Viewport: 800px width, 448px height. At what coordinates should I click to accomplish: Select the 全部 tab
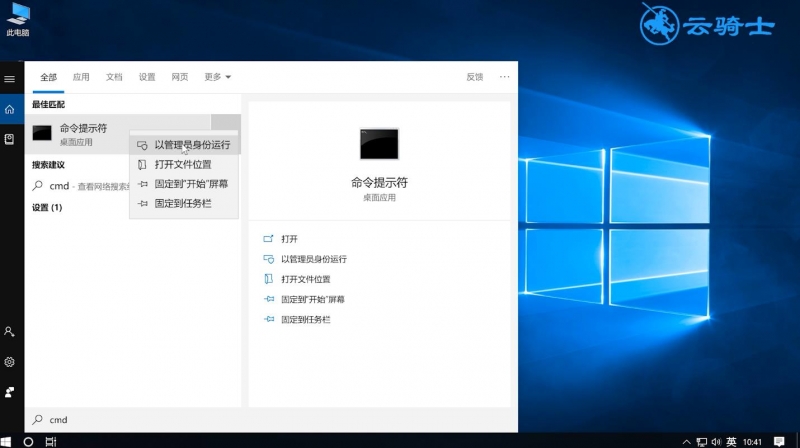[48, 77]
